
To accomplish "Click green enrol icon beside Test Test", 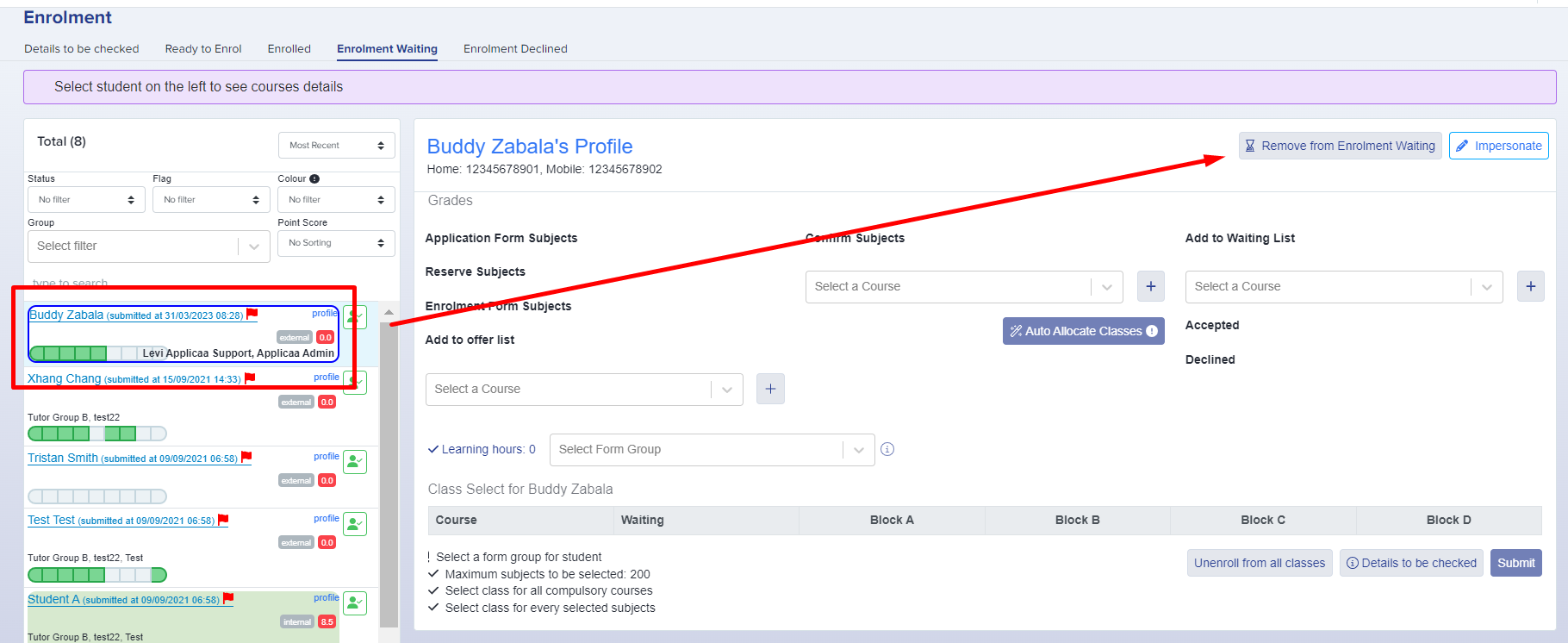I will click(355, 524).
